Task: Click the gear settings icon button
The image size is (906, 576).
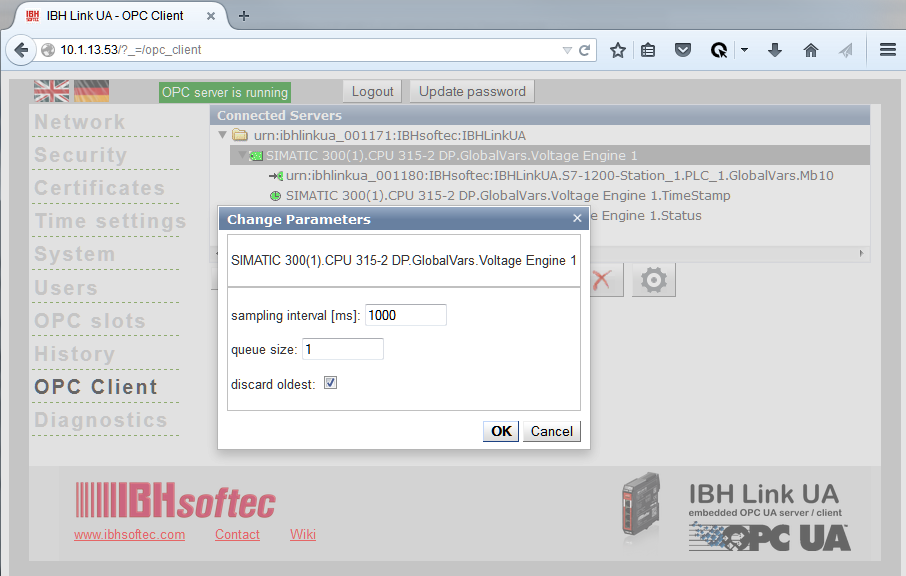Action: point(653,281)
